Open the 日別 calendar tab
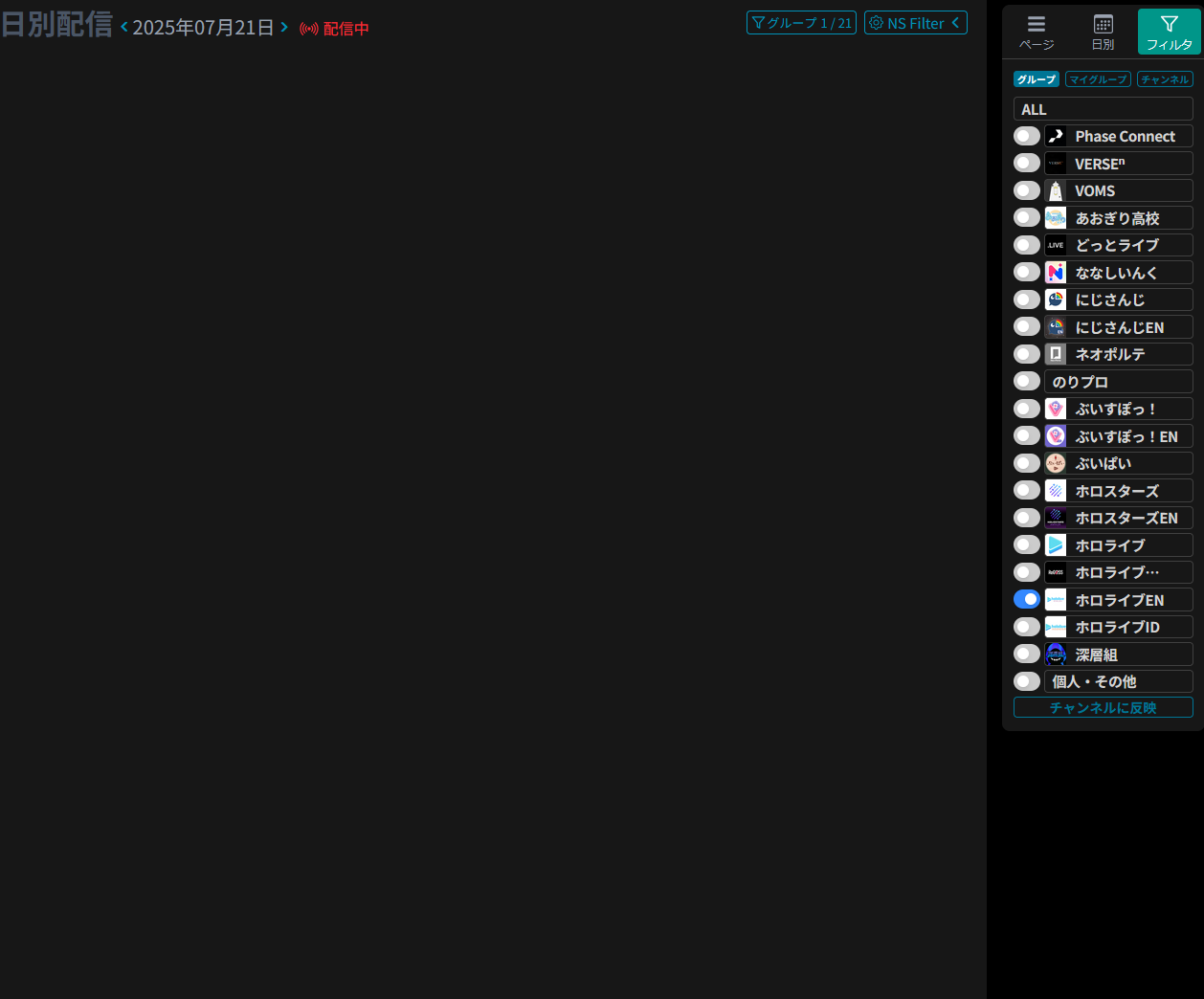Screen dimensions: 1204x999 click(x=1103, y=32)
